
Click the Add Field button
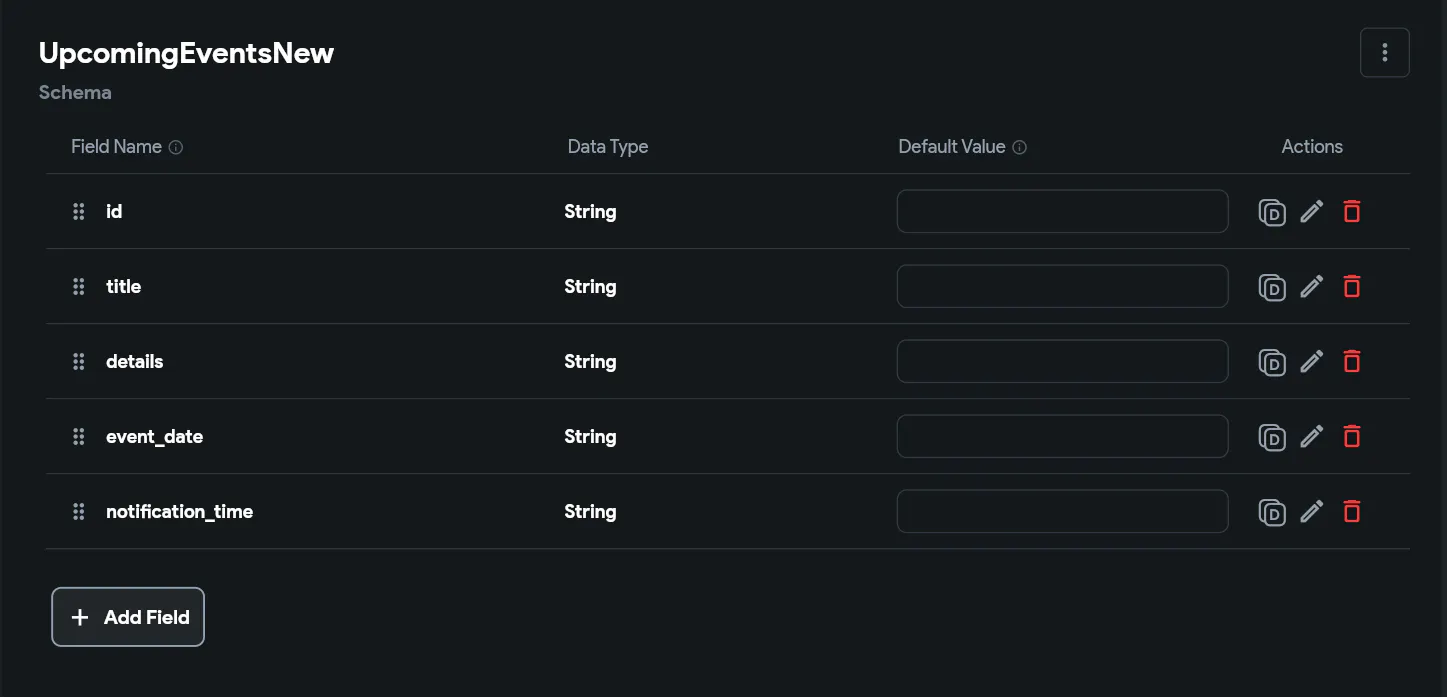click(128, 617)
